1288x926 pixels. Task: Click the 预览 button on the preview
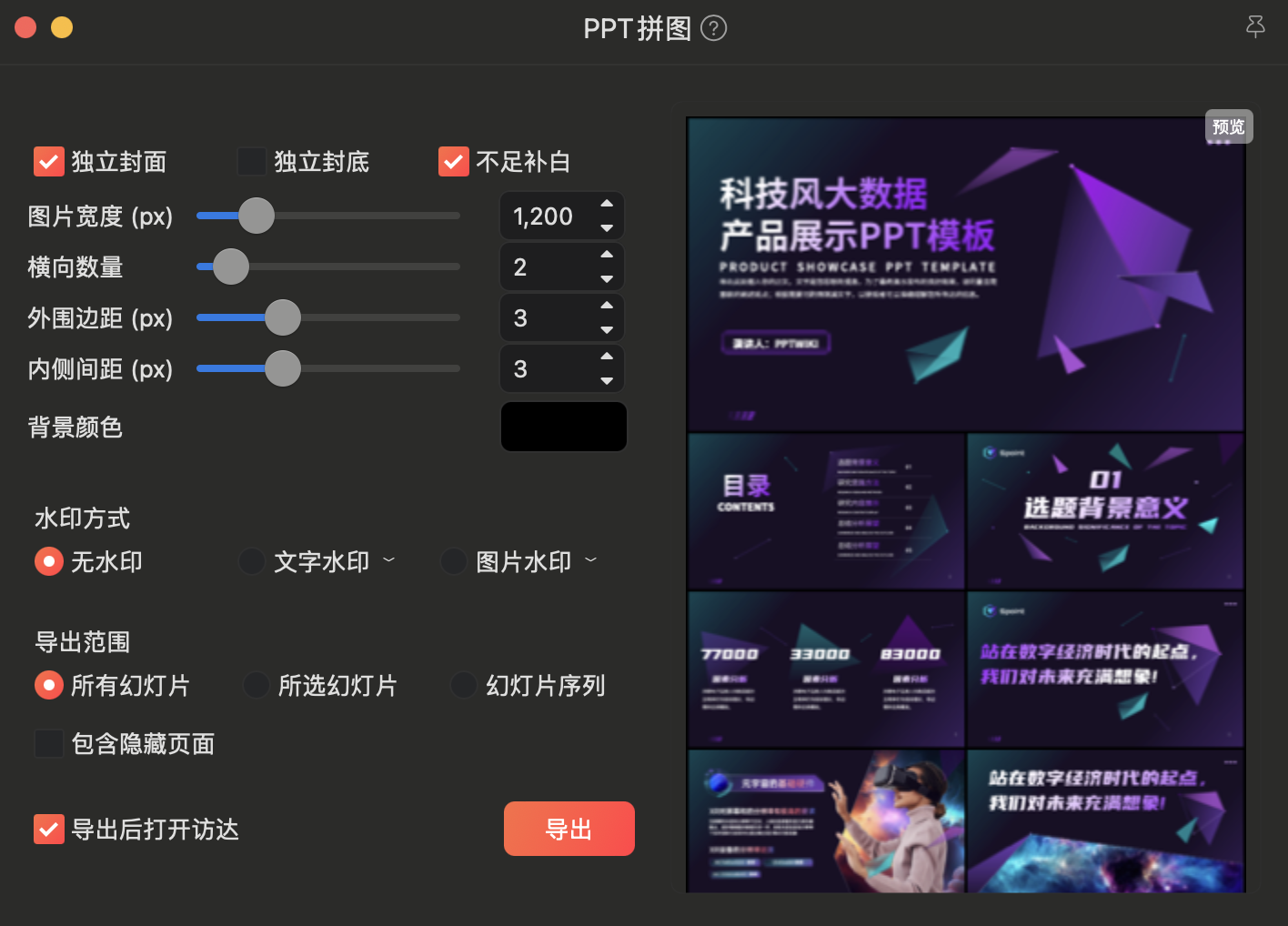pyautogui.click(x=1229, y=126)
